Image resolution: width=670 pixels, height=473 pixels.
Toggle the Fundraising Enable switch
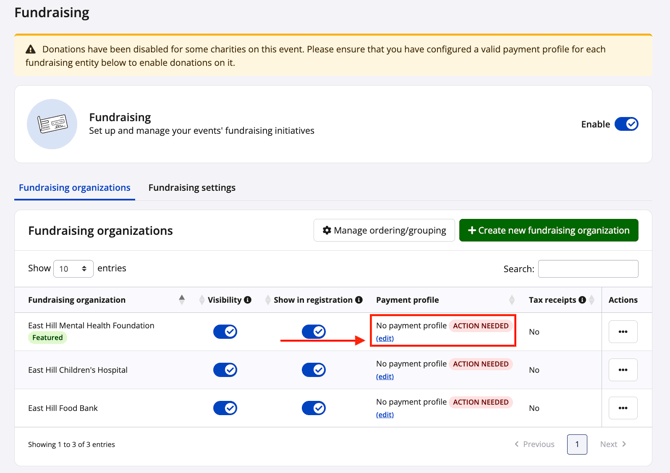[626, 124]
